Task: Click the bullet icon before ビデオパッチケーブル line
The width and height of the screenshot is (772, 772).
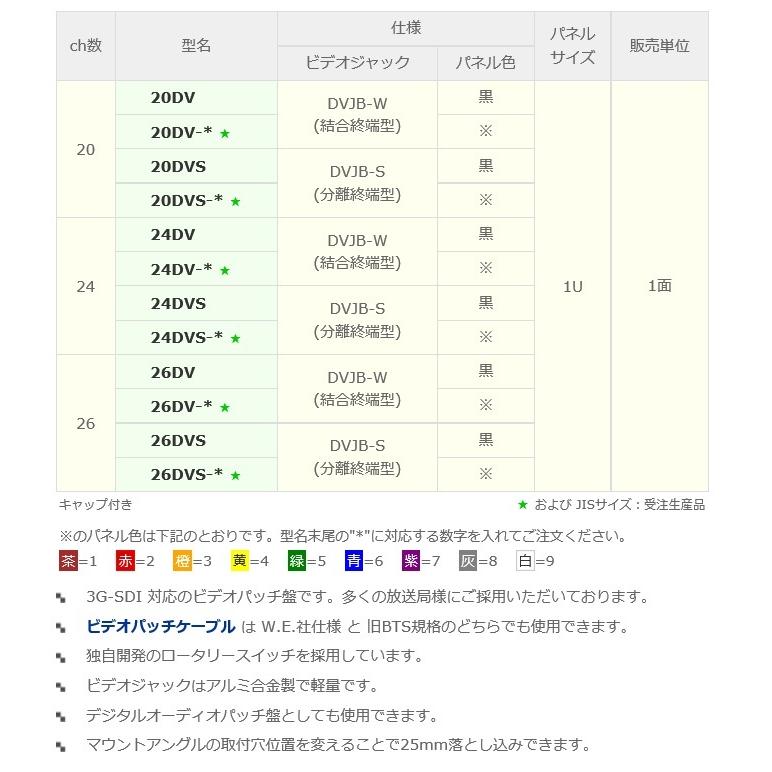Action: 61,627
